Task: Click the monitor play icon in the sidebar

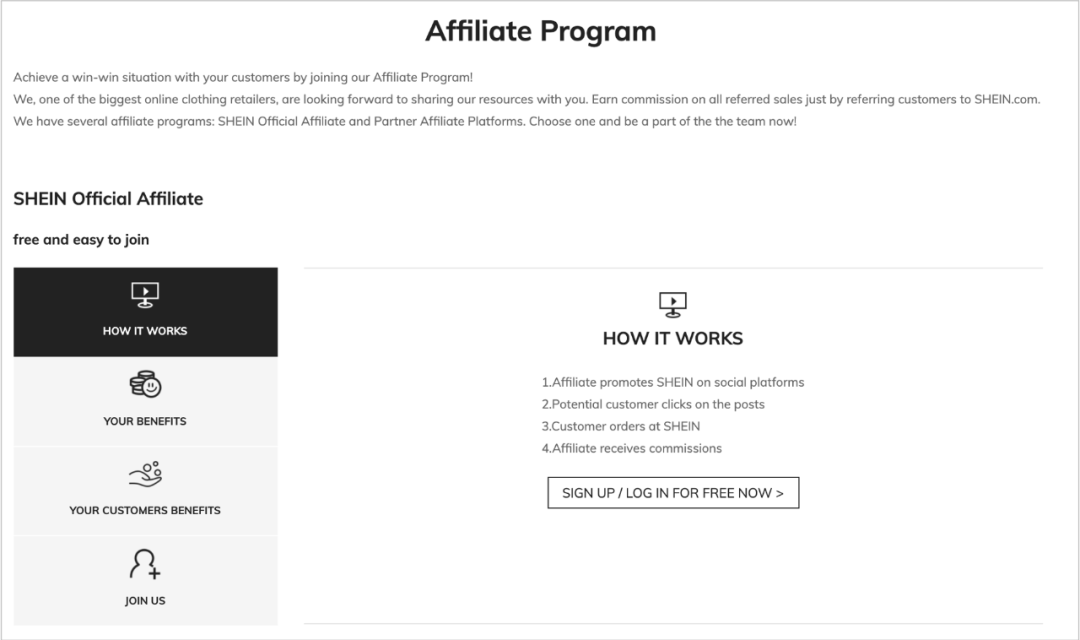Action: (145, 295)
